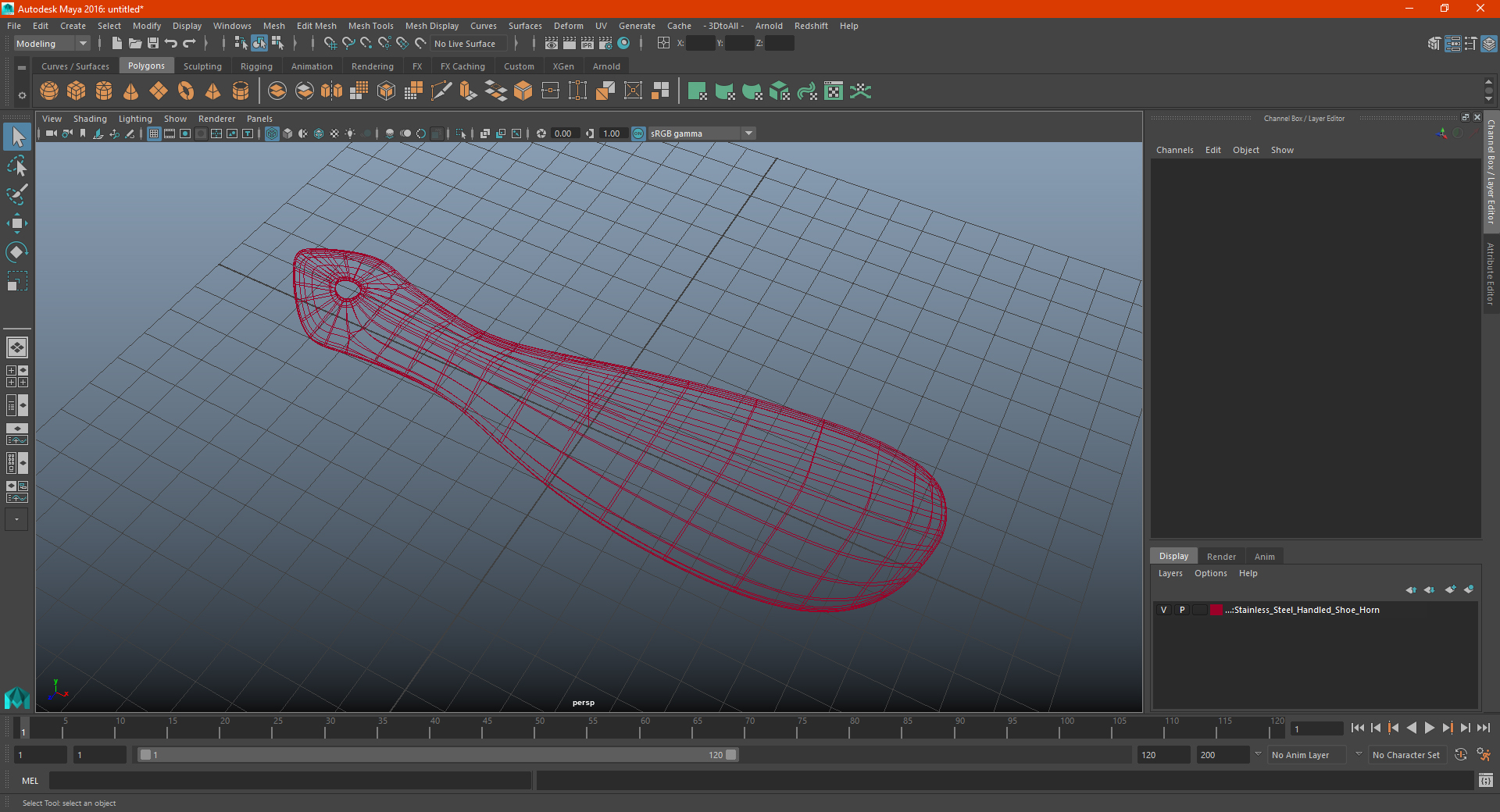Switch to four view layout
The height and width of the screenshot is (812, 1500).
tap(16, 376)
